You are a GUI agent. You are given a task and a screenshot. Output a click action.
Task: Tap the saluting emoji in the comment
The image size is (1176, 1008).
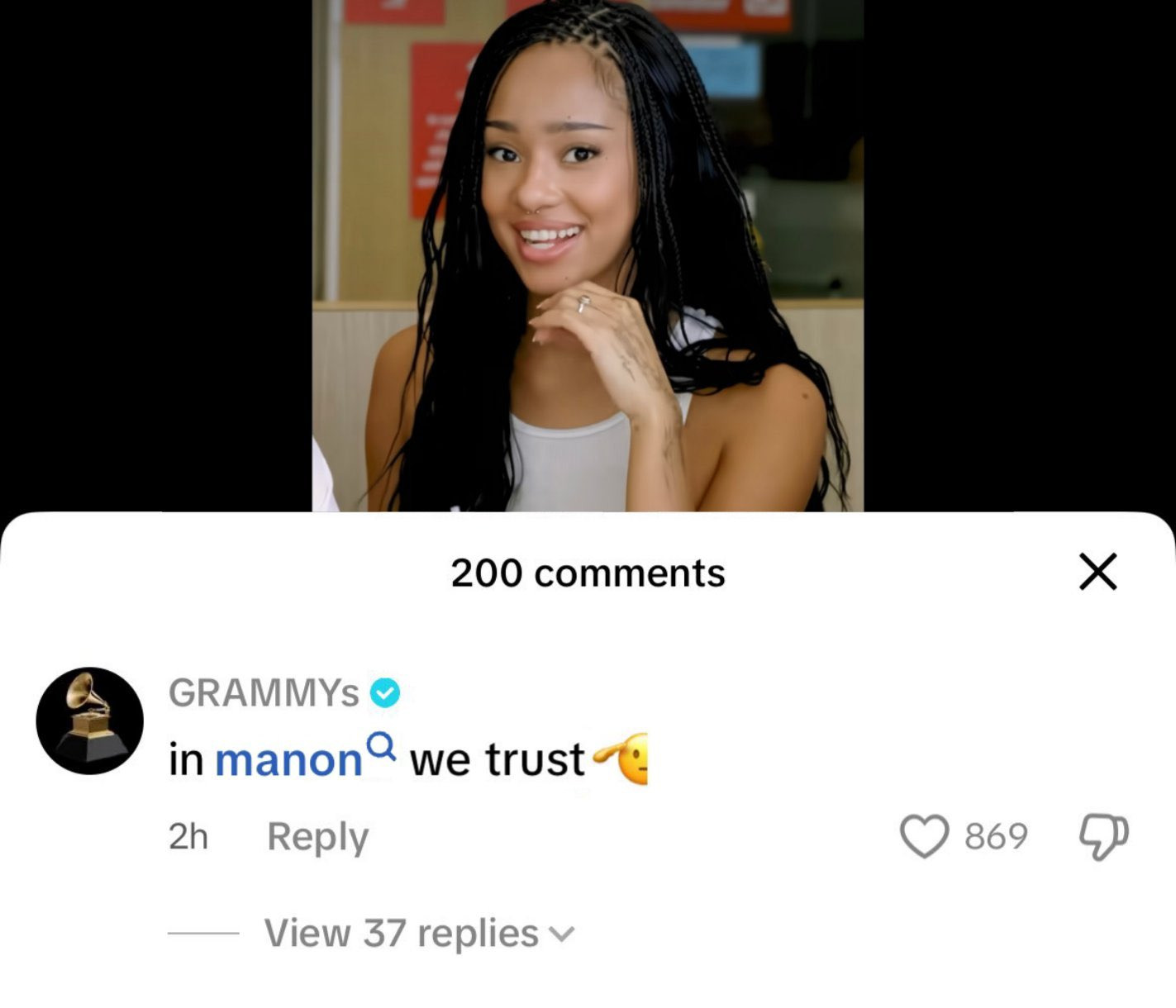pyautogui.click(x=621, y=758)
